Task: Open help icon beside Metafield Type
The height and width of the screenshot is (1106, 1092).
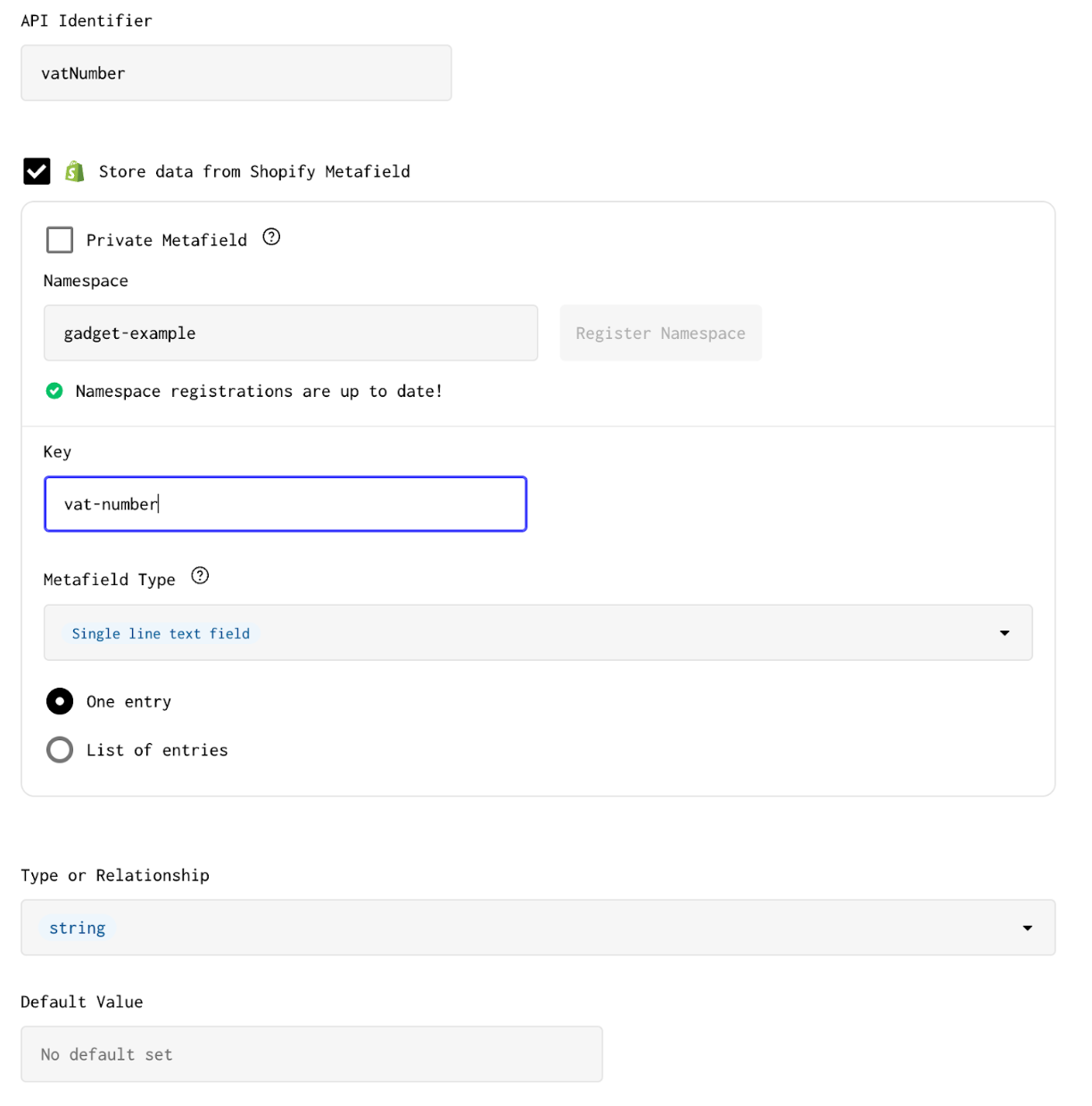Action: pyautogui.click(x=200, y=576)
